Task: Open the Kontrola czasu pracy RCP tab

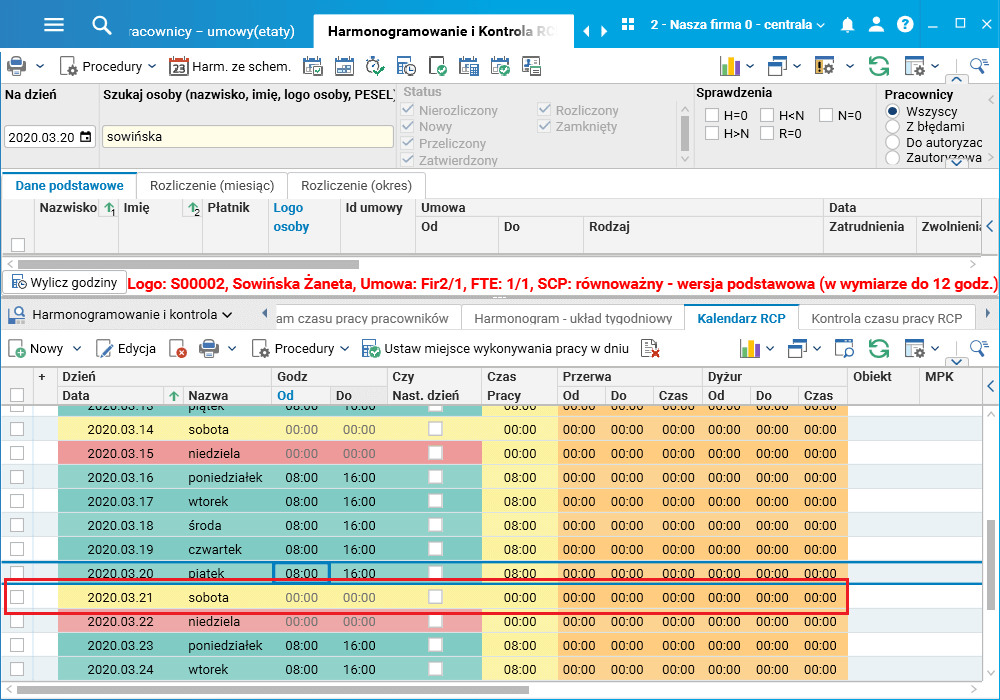Action: (x=886, y=319)
